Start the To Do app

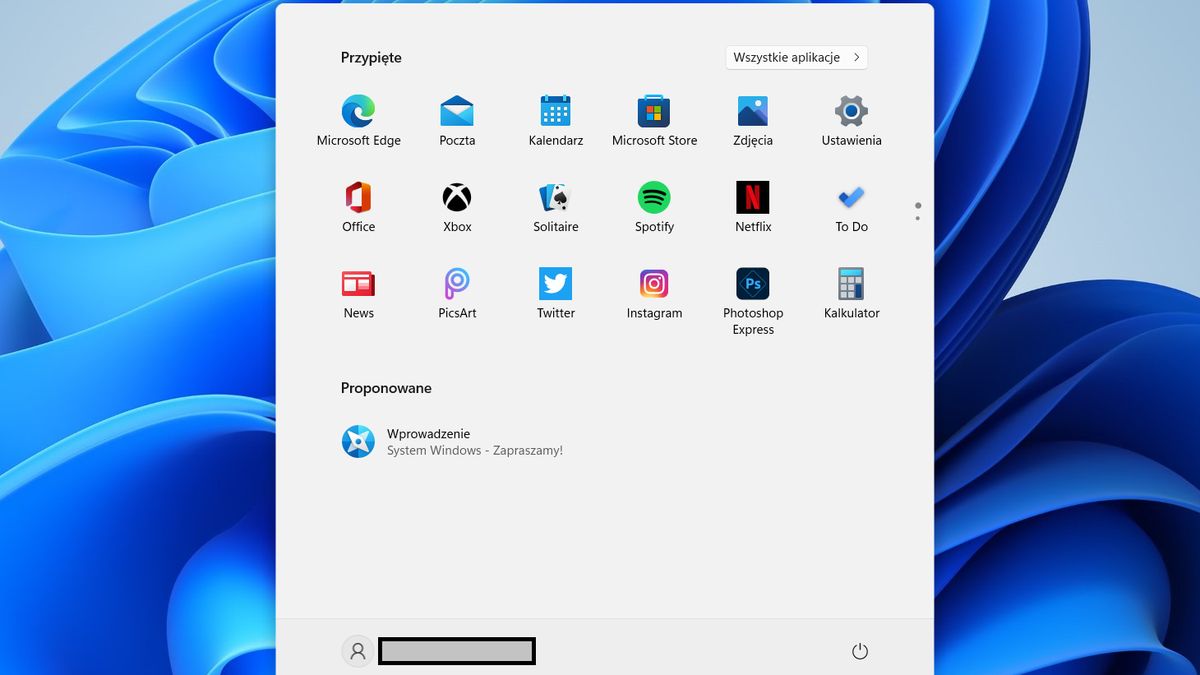pyautogui.click(x=850, y=199)
